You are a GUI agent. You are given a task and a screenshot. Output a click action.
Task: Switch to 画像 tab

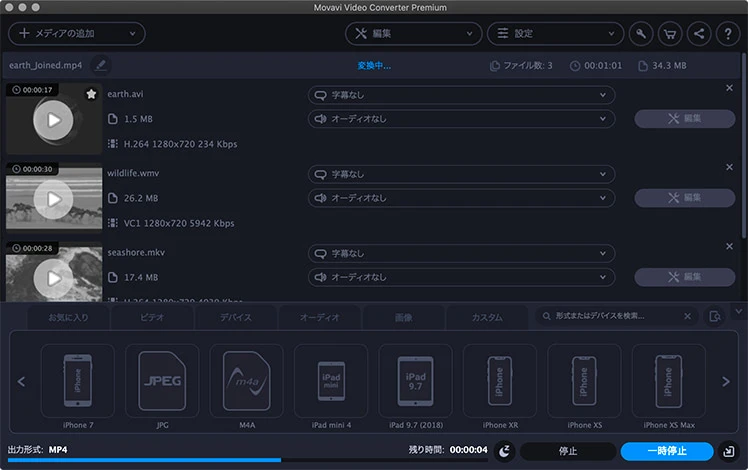[404, 317]
